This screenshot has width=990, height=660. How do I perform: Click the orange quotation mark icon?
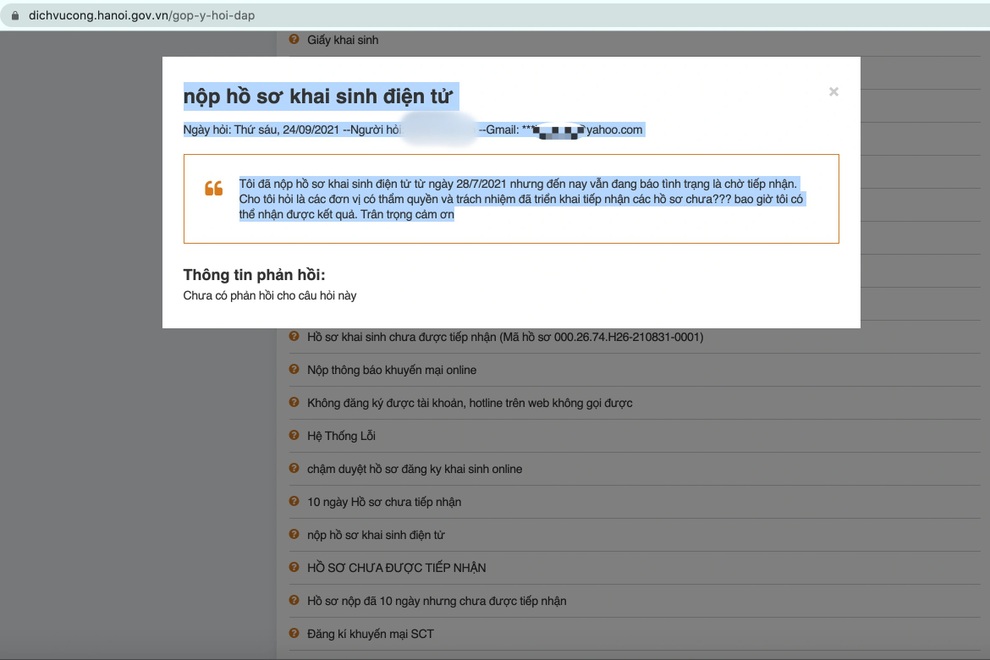pos(213,188)
